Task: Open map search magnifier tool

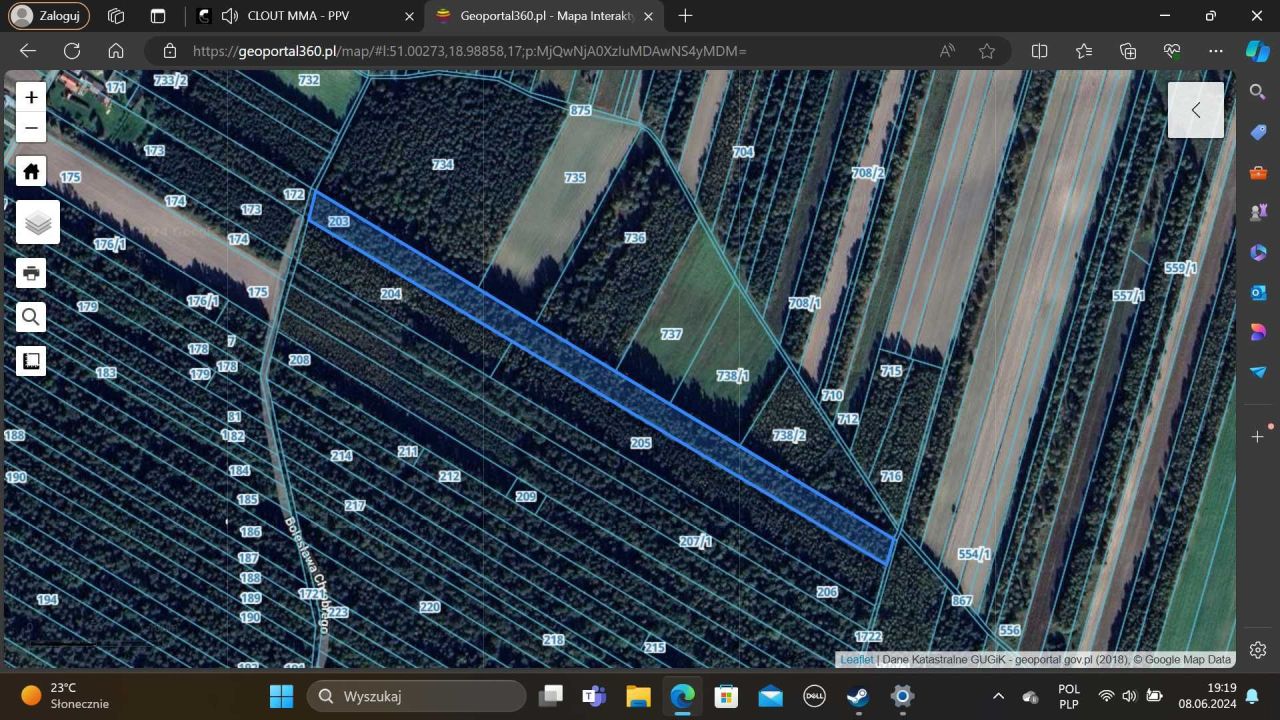Action: point(31,317)
